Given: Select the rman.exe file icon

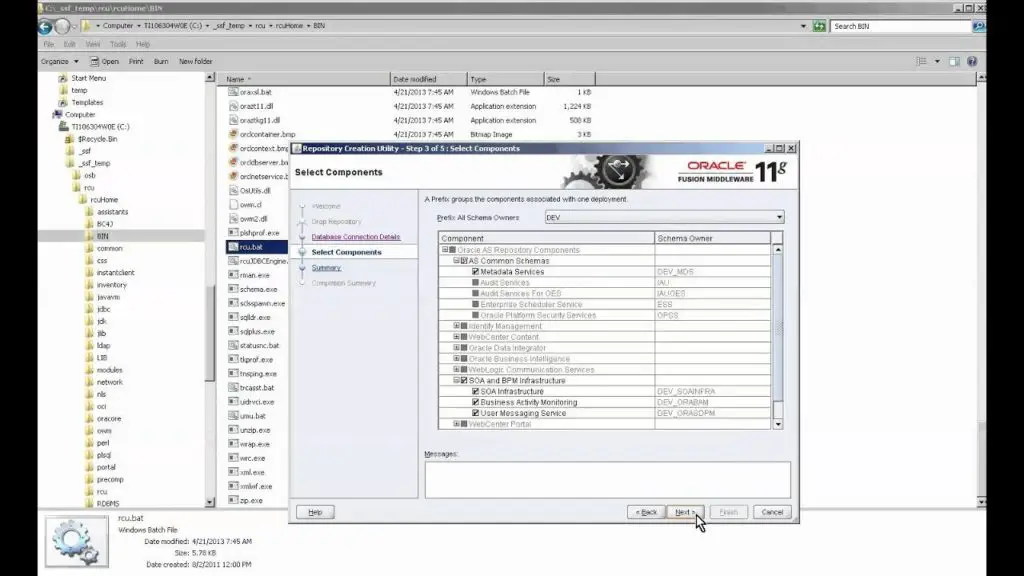Looking at the screenshot, I should (233, 275).
